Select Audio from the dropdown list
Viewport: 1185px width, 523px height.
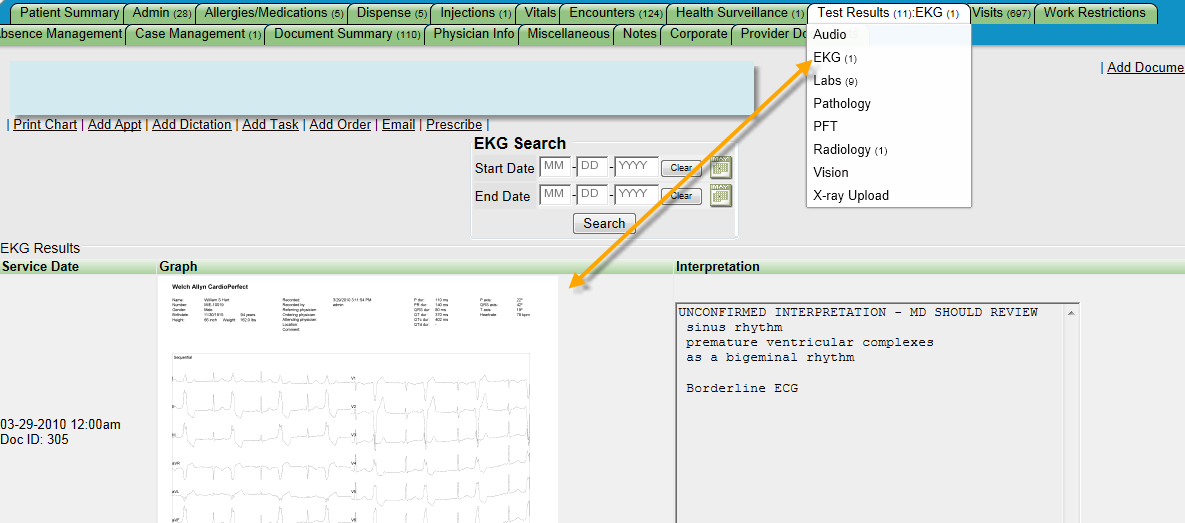tap(830, 35)
